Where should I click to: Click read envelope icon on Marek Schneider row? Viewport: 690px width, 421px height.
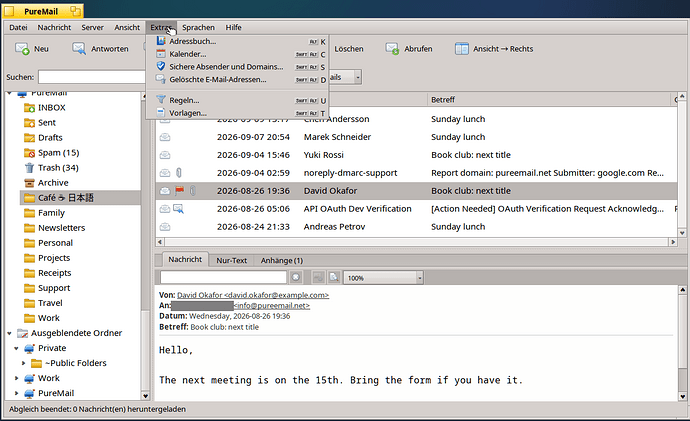click(165, 137)
